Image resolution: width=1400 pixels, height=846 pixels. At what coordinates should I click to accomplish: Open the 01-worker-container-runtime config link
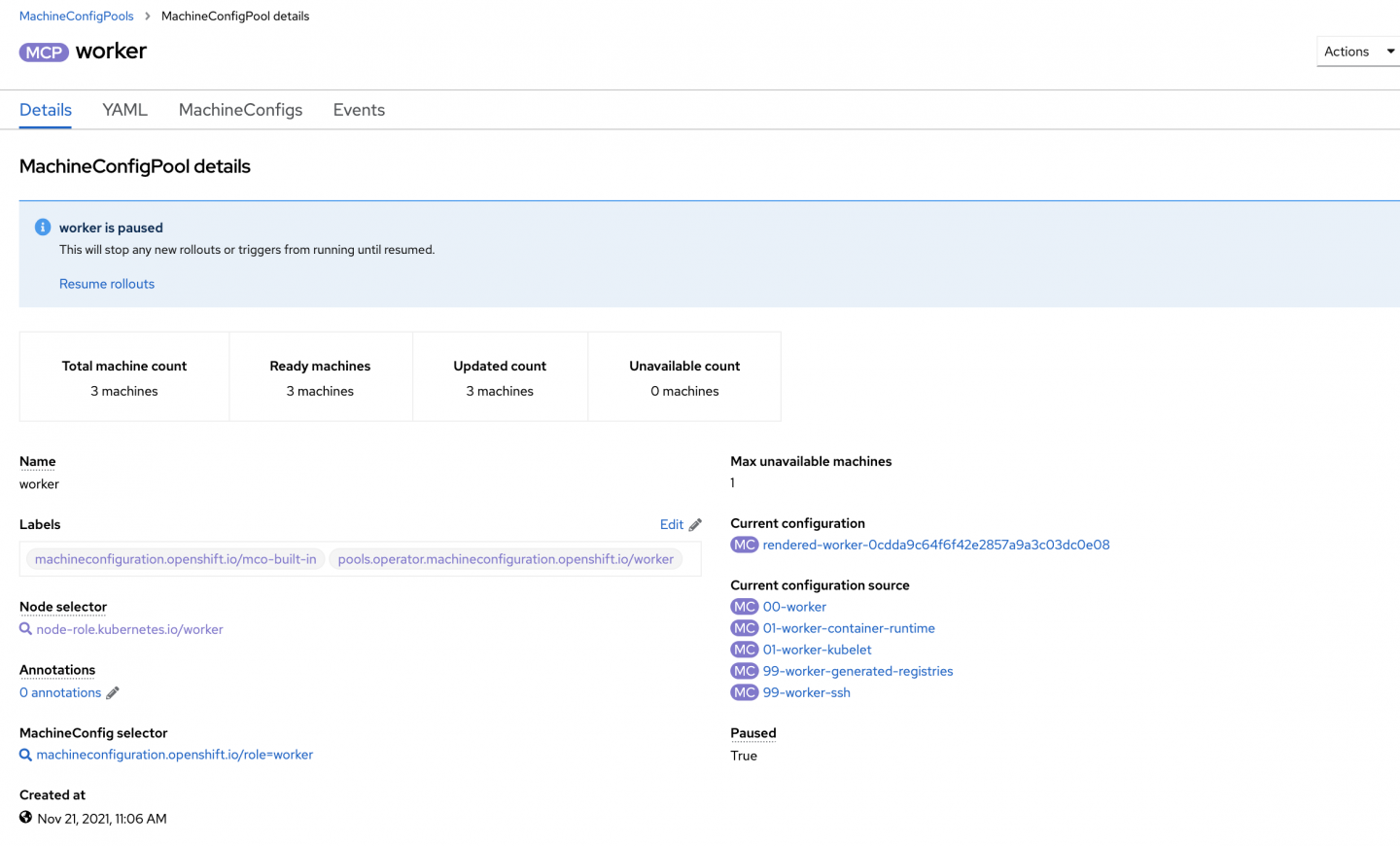(x=848, y=628)
